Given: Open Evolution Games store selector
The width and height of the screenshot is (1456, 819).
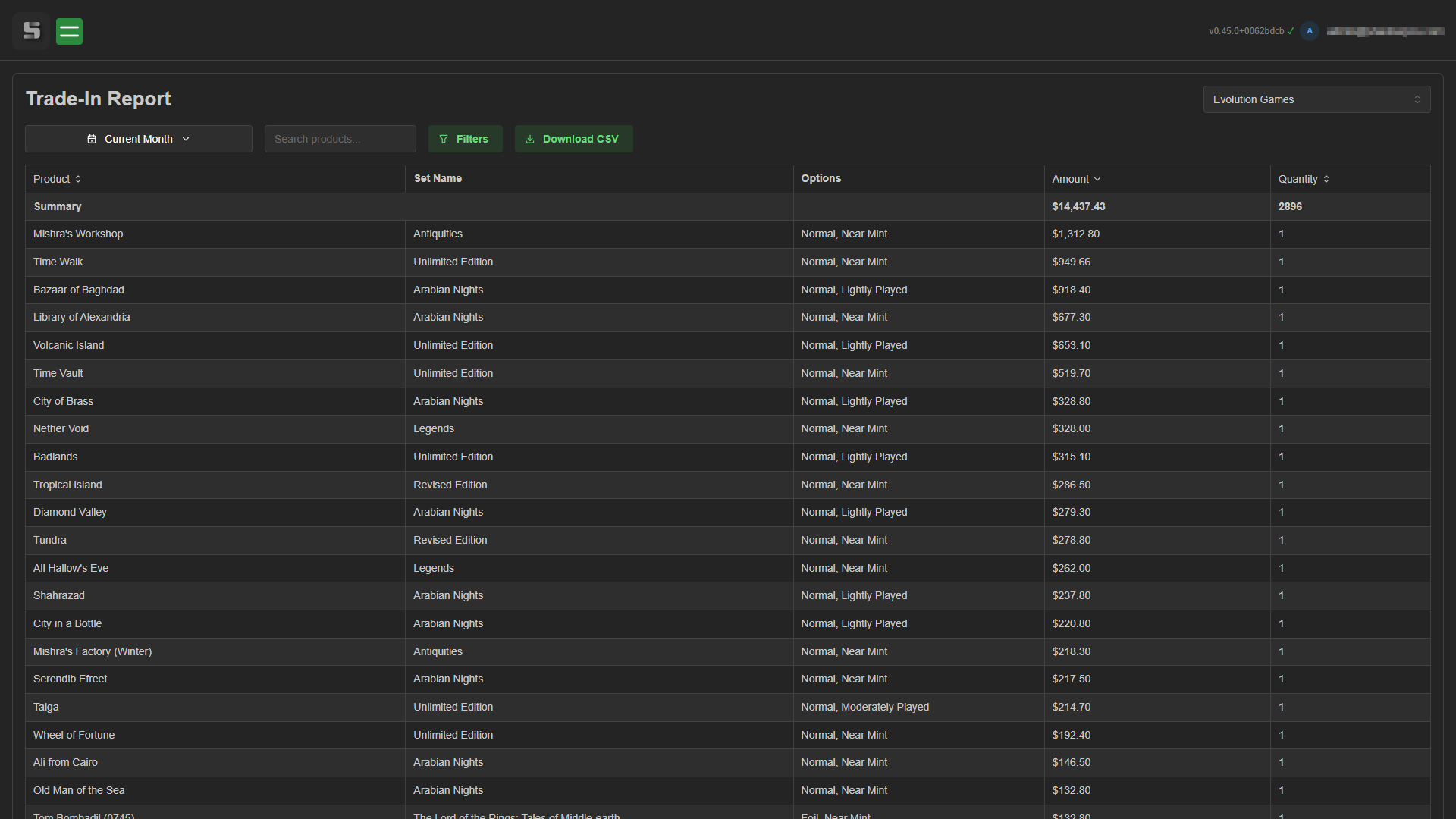Looking at the screenshot, I should [x=1316, y=99].
